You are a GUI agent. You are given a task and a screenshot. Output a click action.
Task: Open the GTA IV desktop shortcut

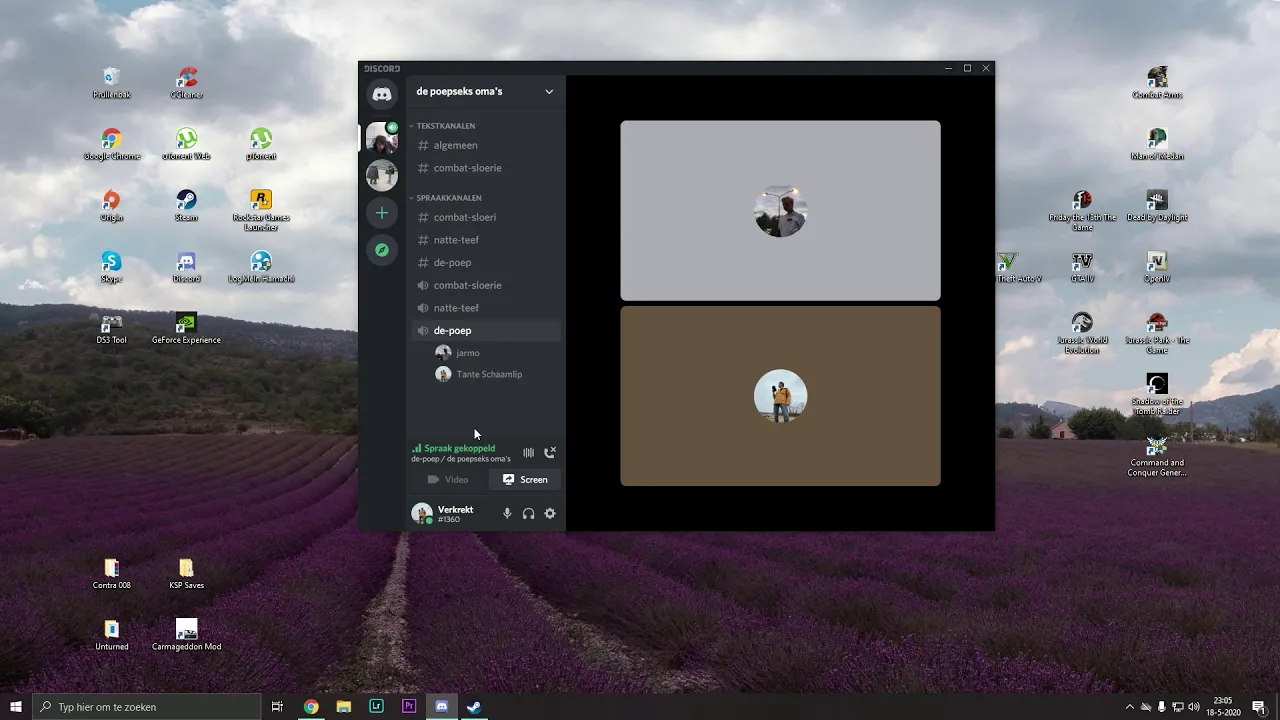(1082, 267)
